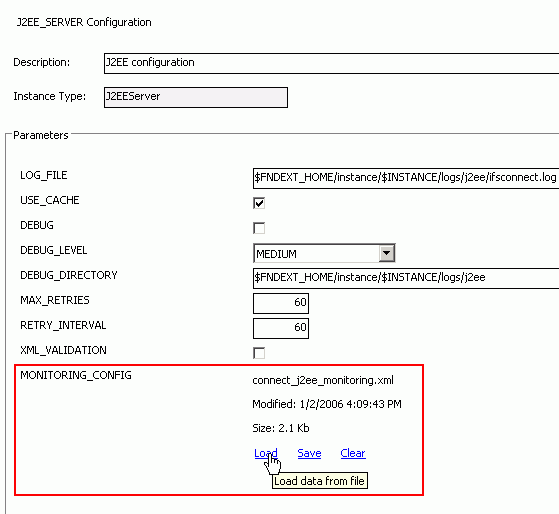Click the LOG_FILE path field
The image size is (559, 514).
click(x=406, y=178)
